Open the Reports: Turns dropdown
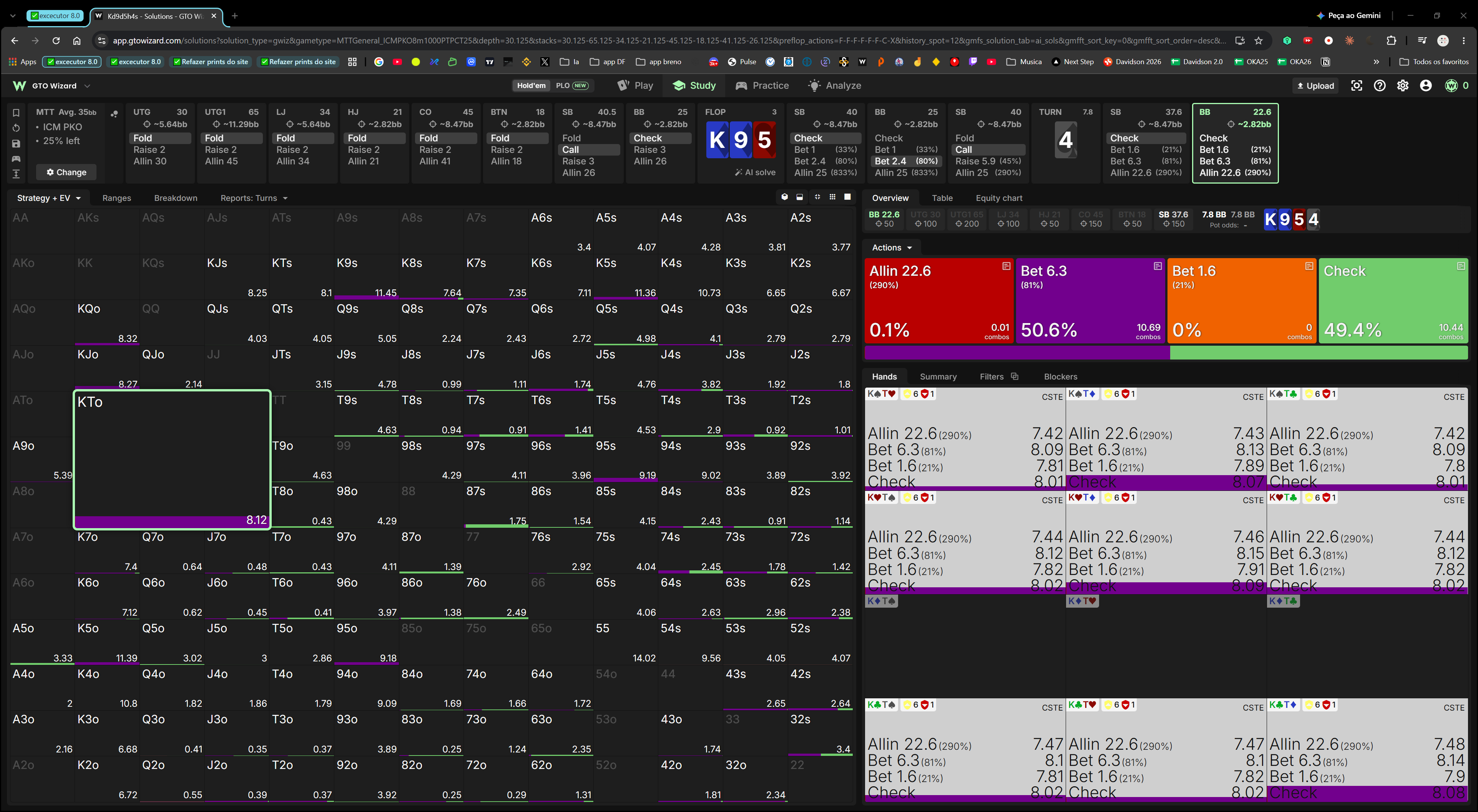This screenshot has height=812, width=1478. point(254,198)
